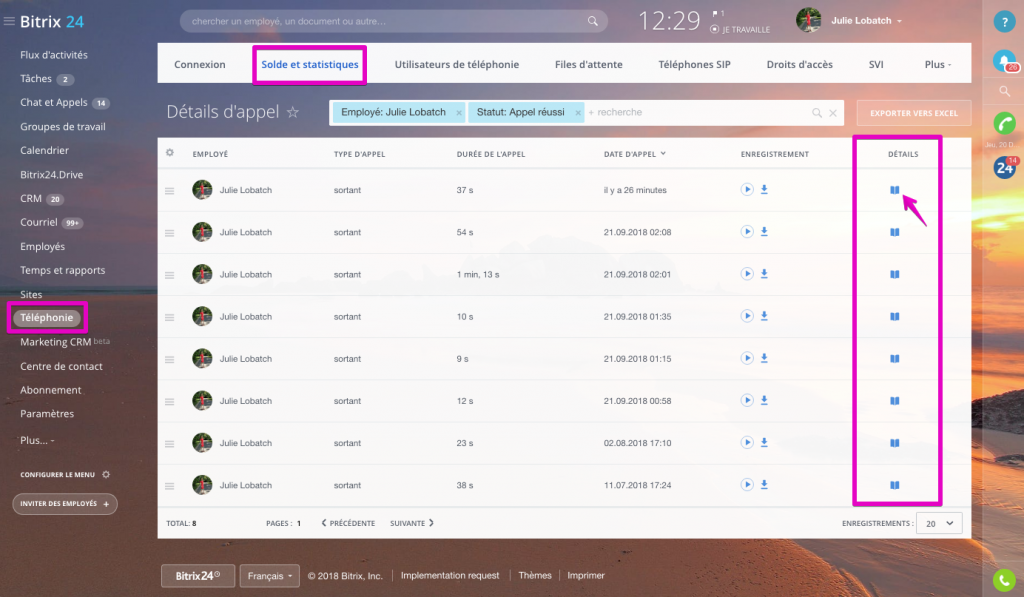Click the top employee/document search field

[394, 21]
